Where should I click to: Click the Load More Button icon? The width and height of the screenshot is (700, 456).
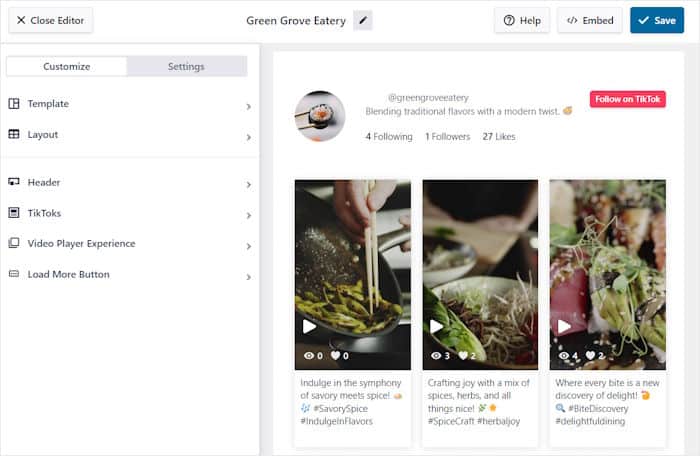pyautogui.click(x=14, y=274)
